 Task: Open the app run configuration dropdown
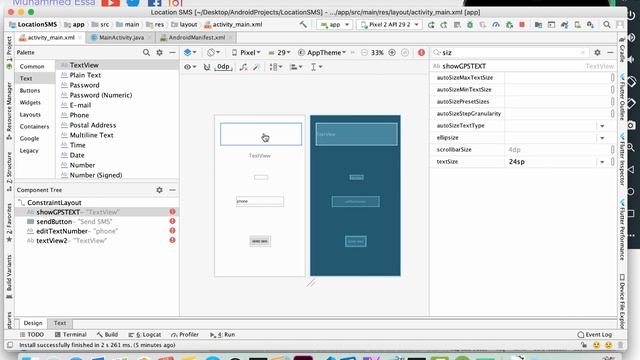pyautogui.click(x=335, y=24)
